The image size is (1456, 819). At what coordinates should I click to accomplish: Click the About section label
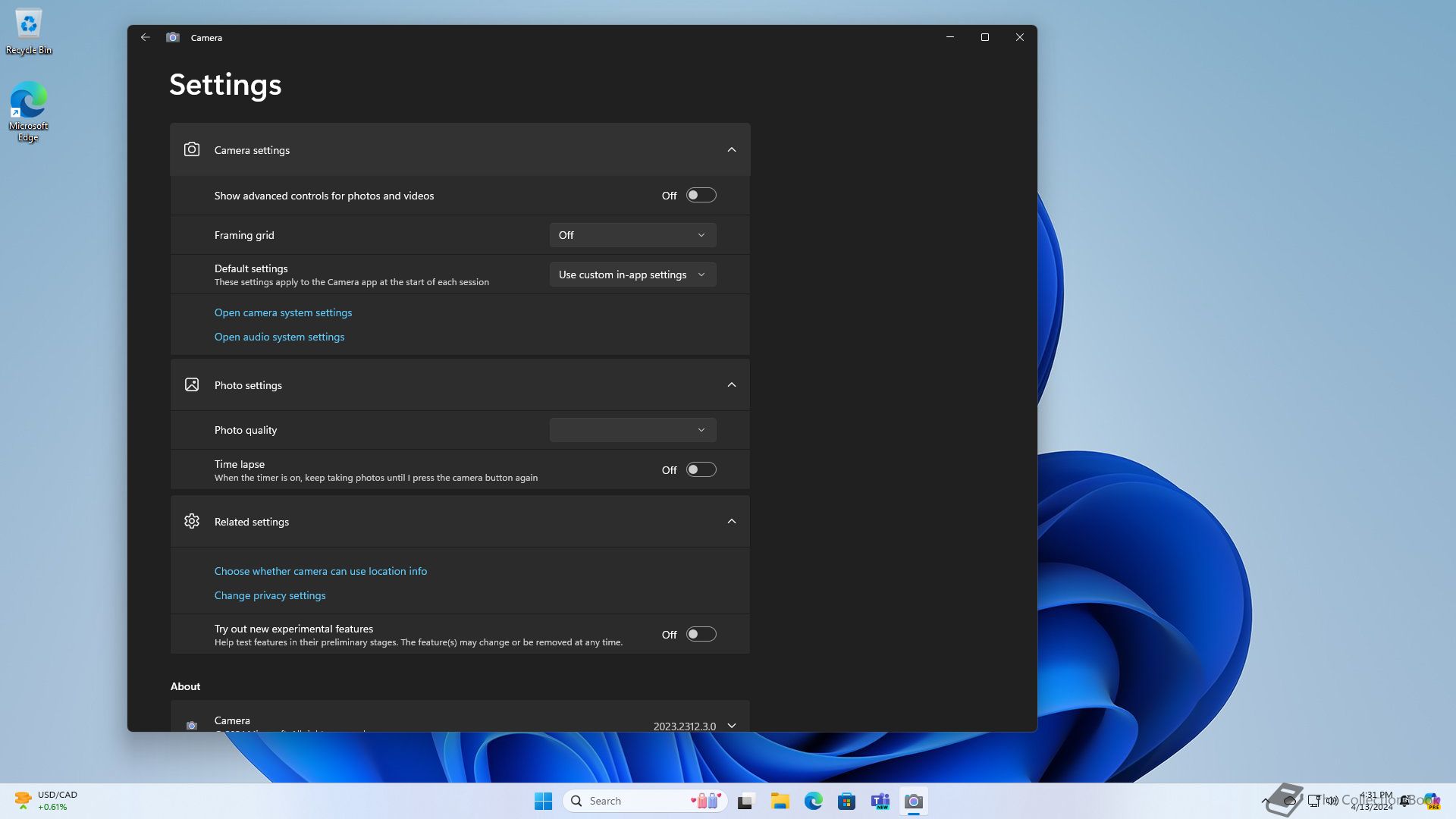(x=185, y=686)
